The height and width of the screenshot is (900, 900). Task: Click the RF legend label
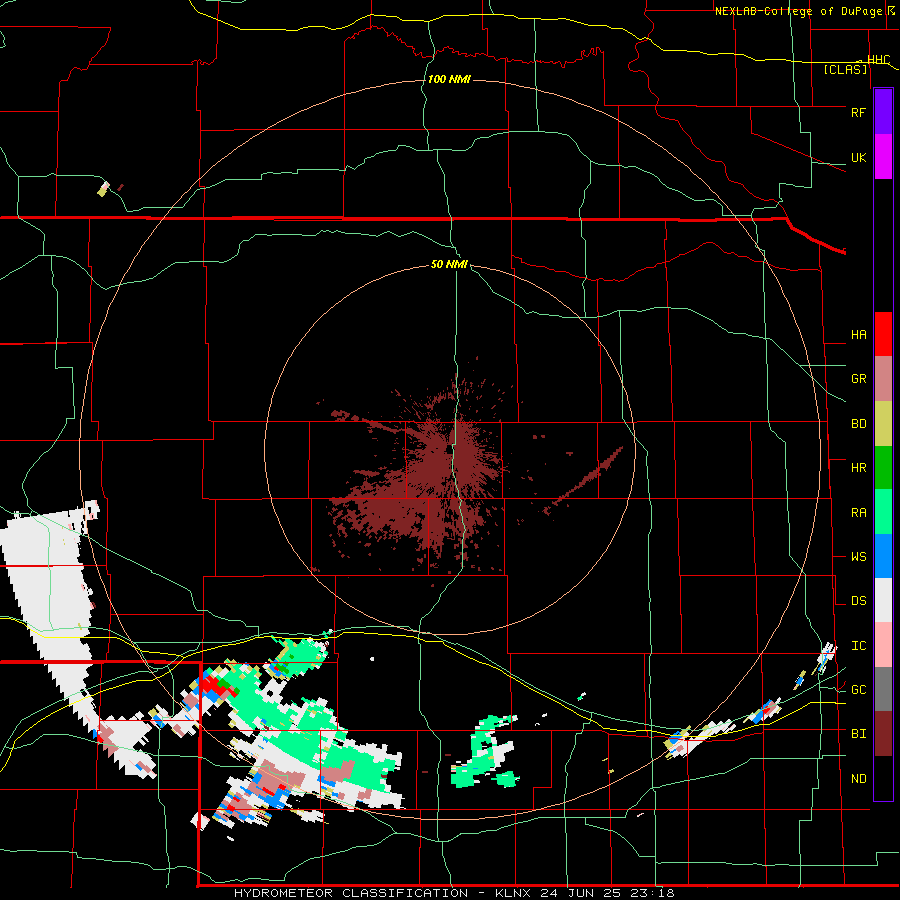click(858, 112)
